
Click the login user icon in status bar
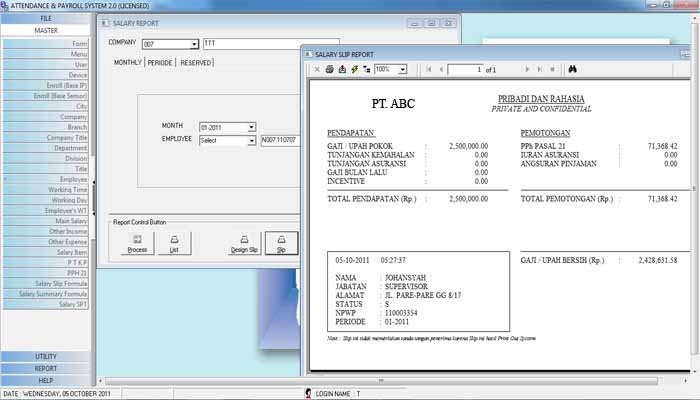(x=308, y=393)
